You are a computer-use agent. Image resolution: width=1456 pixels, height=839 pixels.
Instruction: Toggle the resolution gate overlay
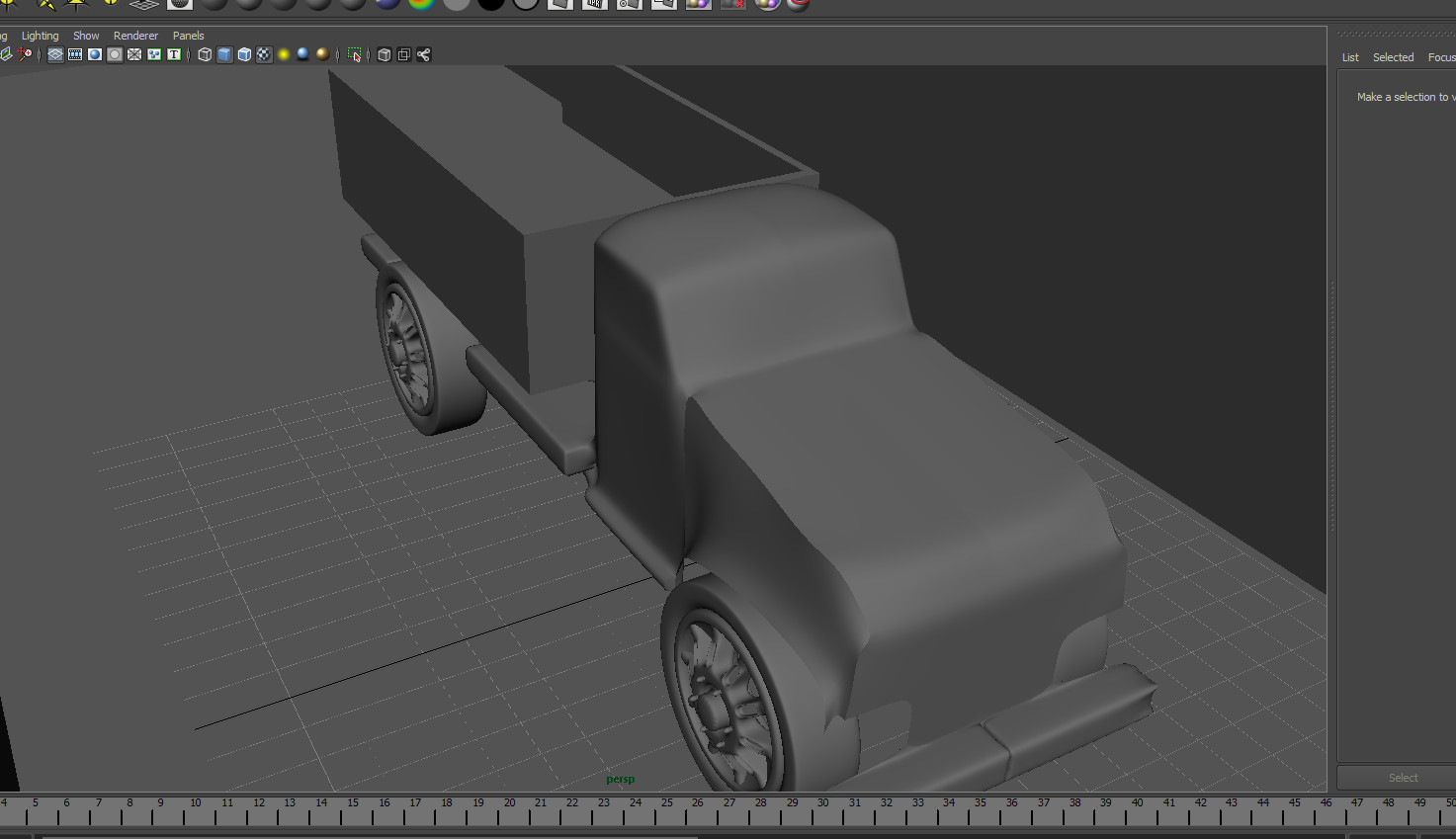tap(95, 54)
